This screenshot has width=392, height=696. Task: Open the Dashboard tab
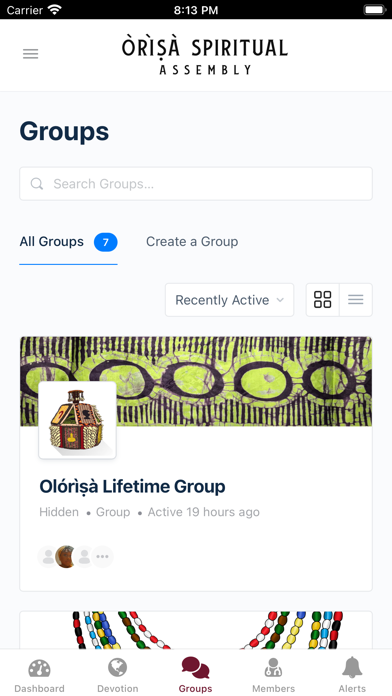click(x=39, y=676)
